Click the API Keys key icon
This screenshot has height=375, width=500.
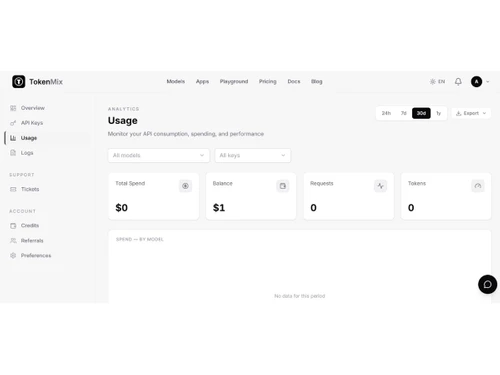13,123
